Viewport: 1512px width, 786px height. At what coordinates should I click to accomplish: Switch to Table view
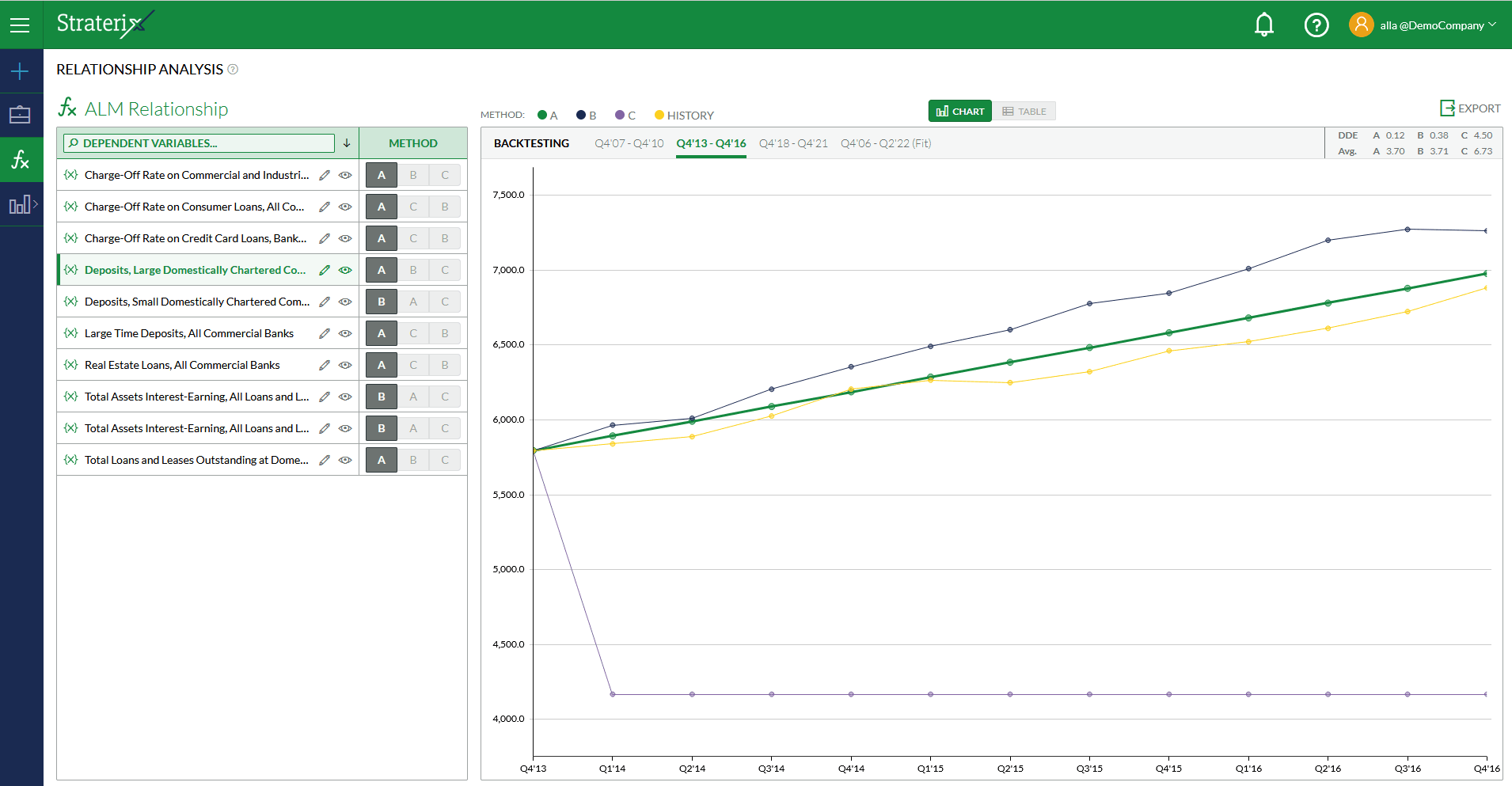(x=1024, y=112)
